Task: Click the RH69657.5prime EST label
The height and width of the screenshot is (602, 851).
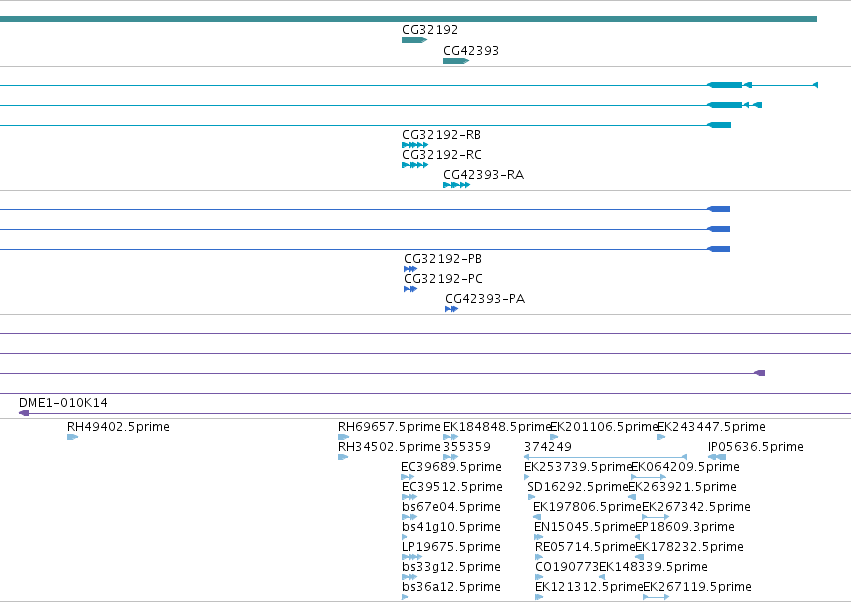Action: [x=389, y=427]
